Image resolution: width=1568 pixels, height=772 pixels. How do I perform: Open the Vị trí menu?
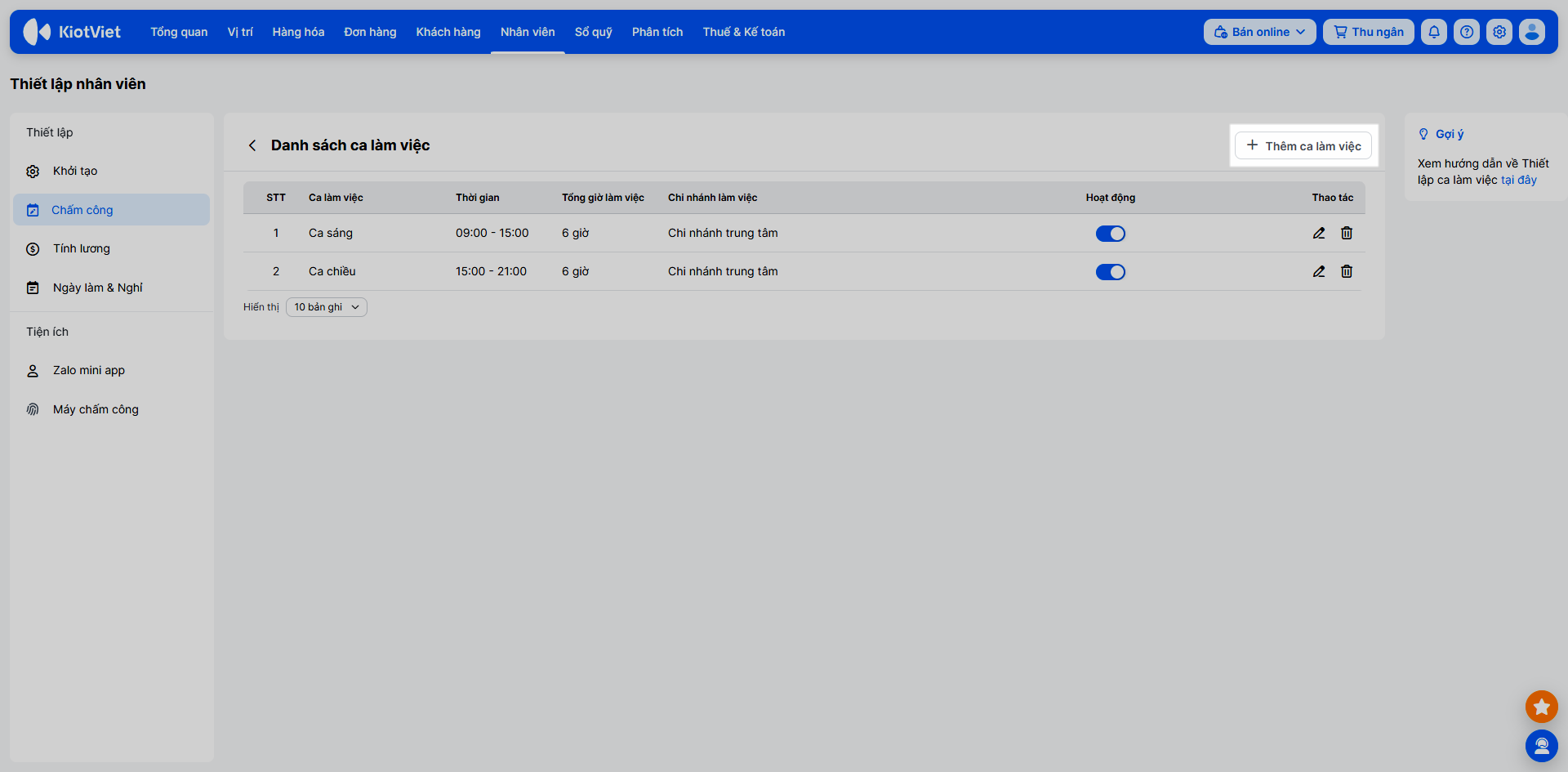[x=240, y=32]
